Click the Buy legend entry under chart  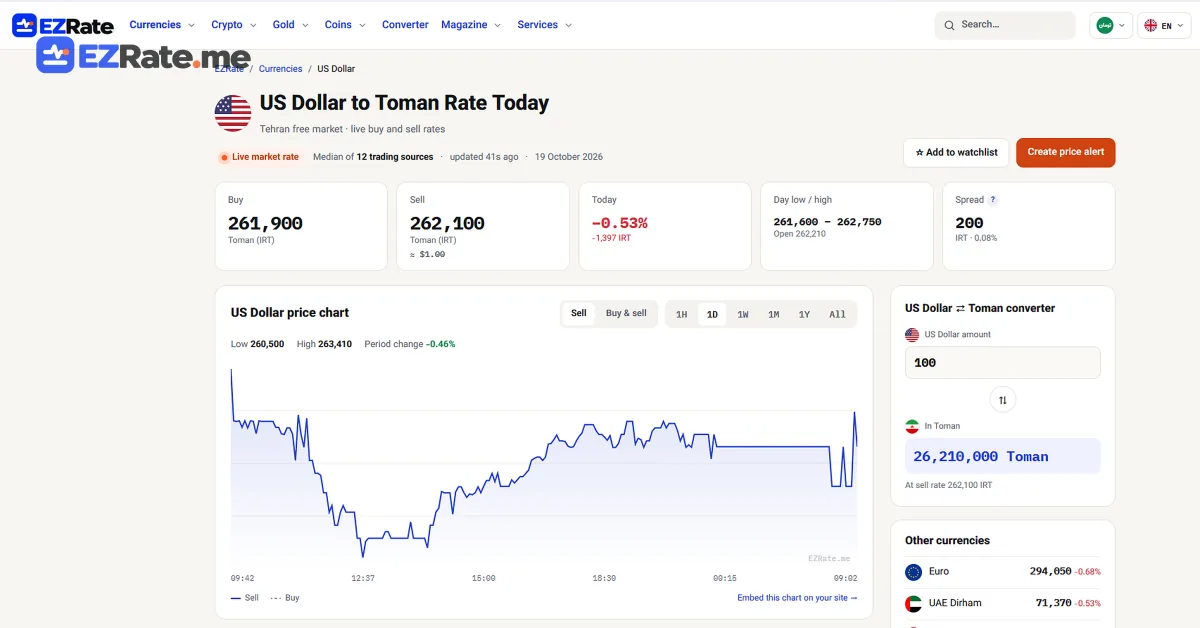(285, 598)
